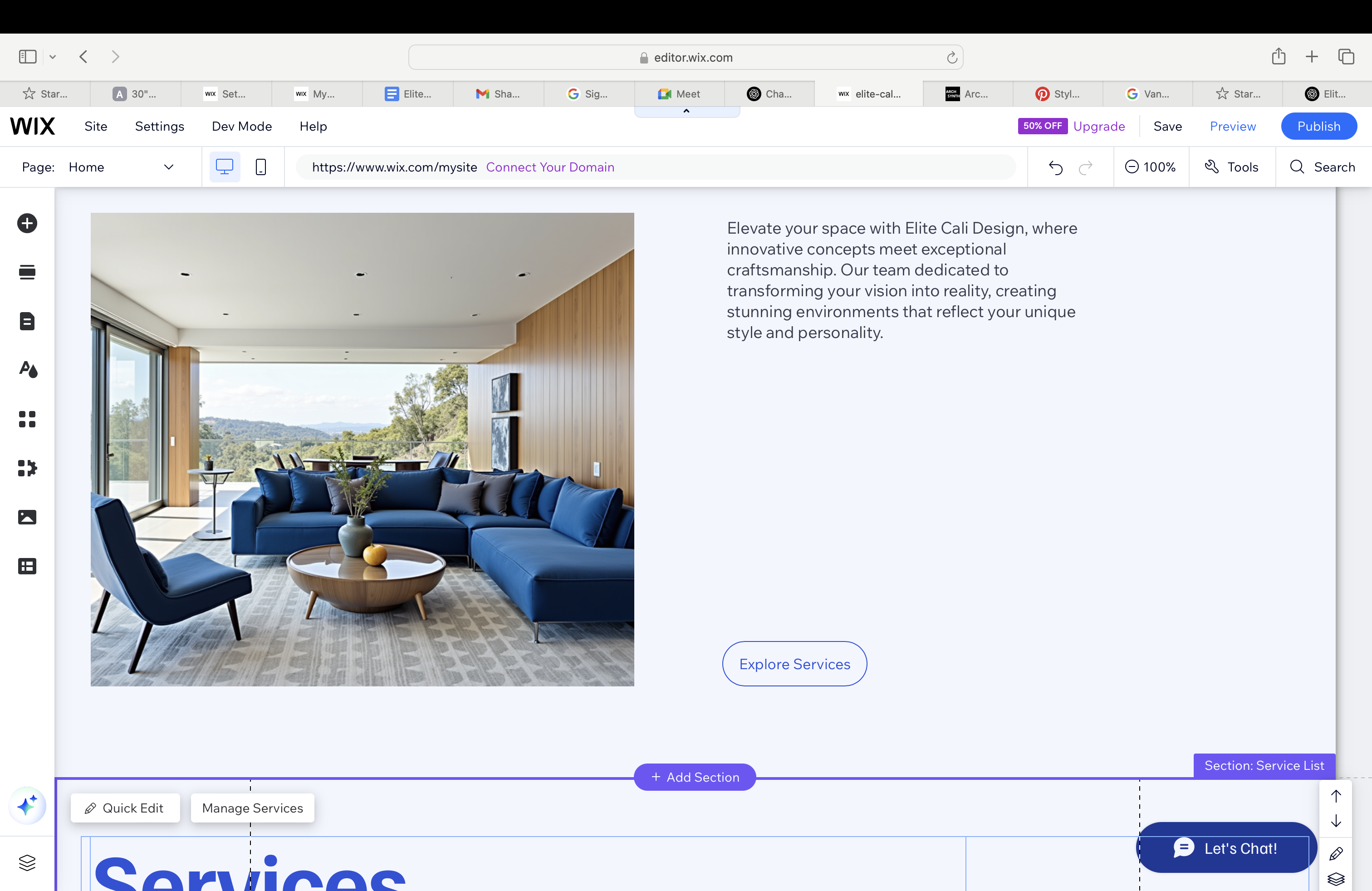Viewport: 1372px width, 891px height.
Task: Click Section: Service List label
Action: click(1264, 765)
